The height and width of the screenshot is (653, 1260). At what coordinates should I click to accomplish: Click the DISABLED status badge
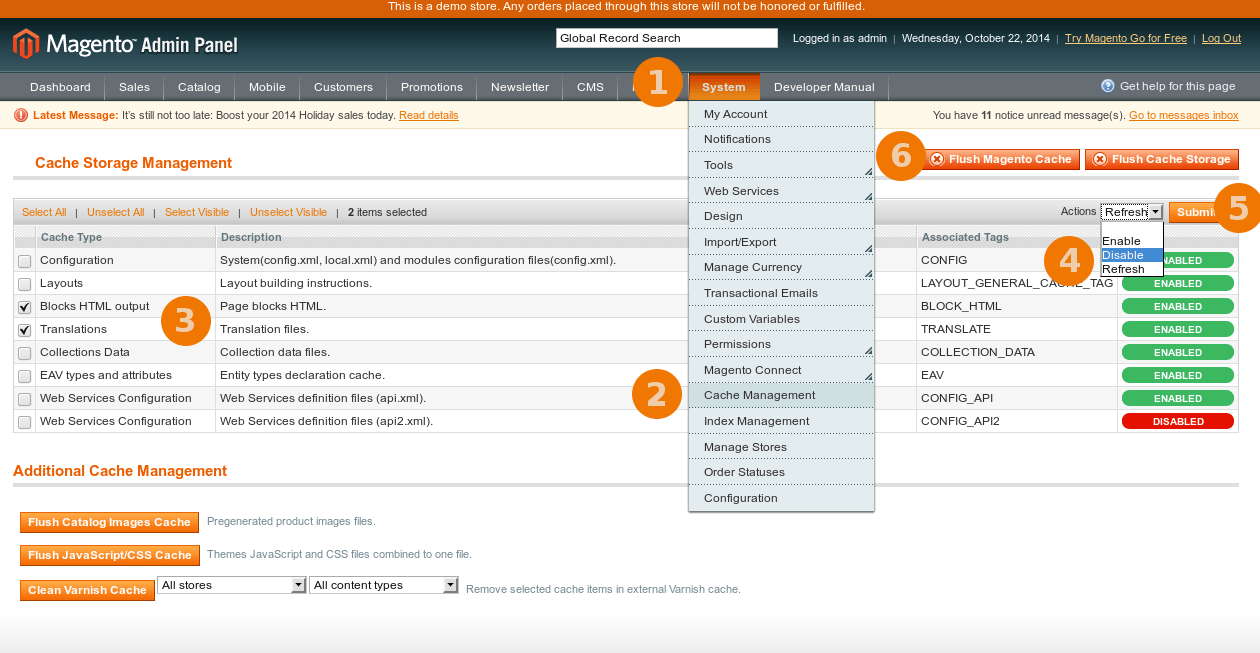pyautogui.click(x=1178, y=421)
